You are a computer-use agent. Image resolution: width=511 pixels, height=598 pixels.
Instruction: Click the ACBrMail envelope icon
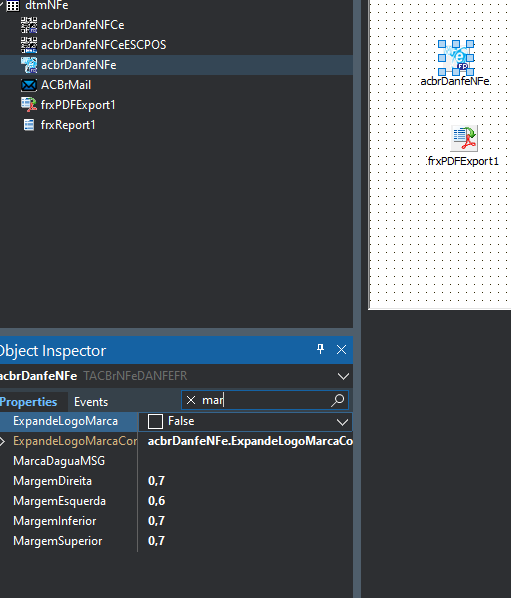pos(29,85)
